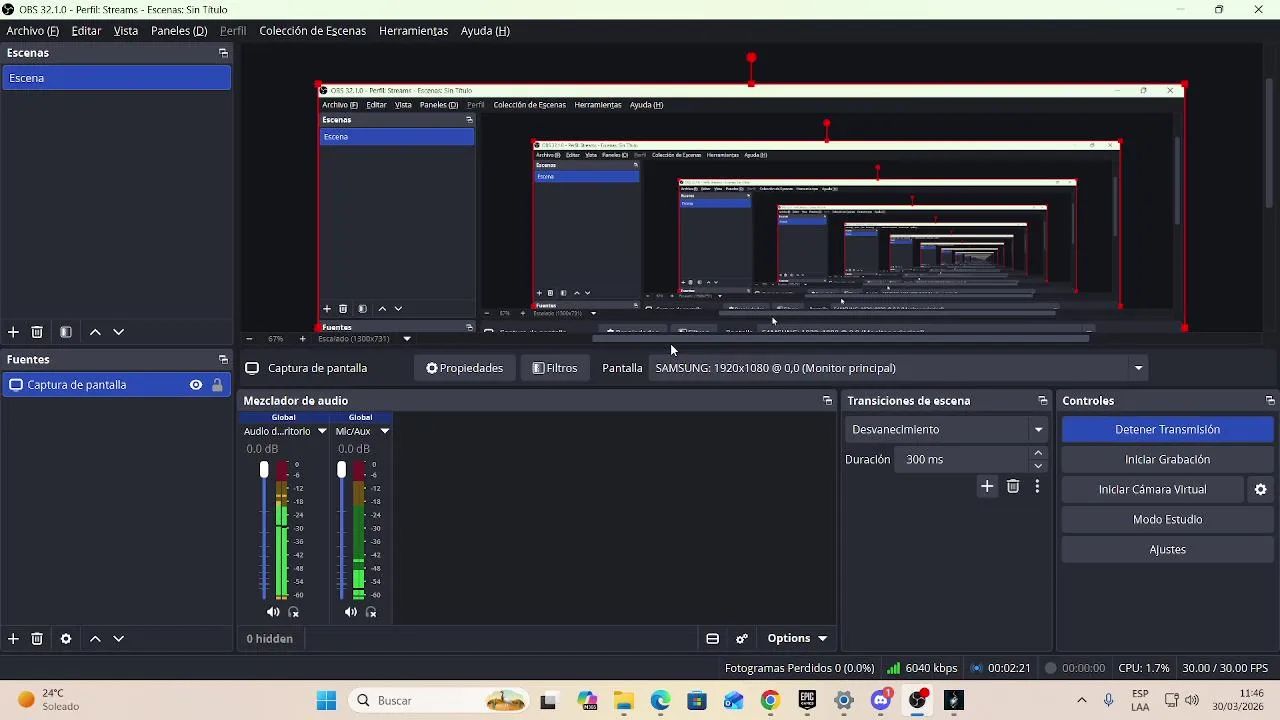Remove selected source with Fuentes trash icon
Viewport: 1280px width, 720px height.
(x=37, y=639)
